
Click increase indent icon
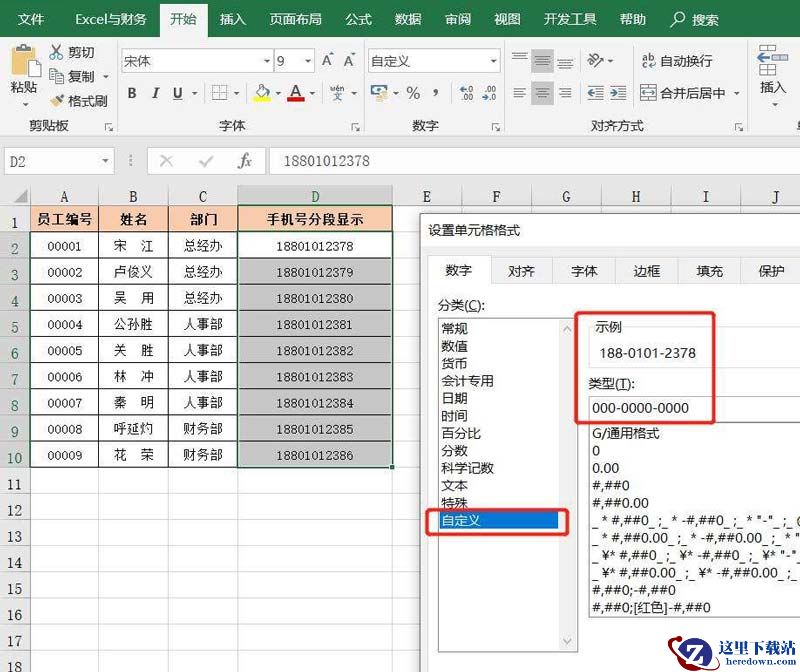point(618,93)
